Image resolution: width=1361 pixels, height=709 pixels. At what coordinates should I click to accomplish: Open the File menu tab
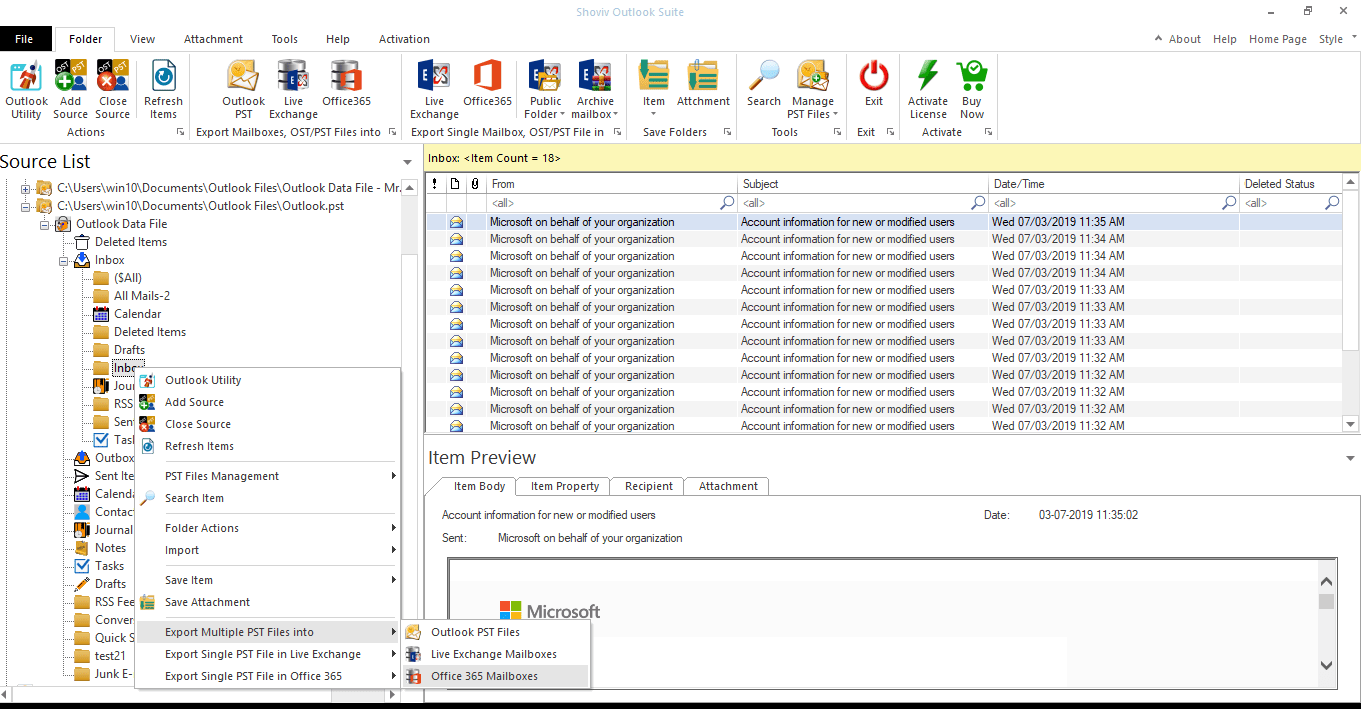[24, 39]
